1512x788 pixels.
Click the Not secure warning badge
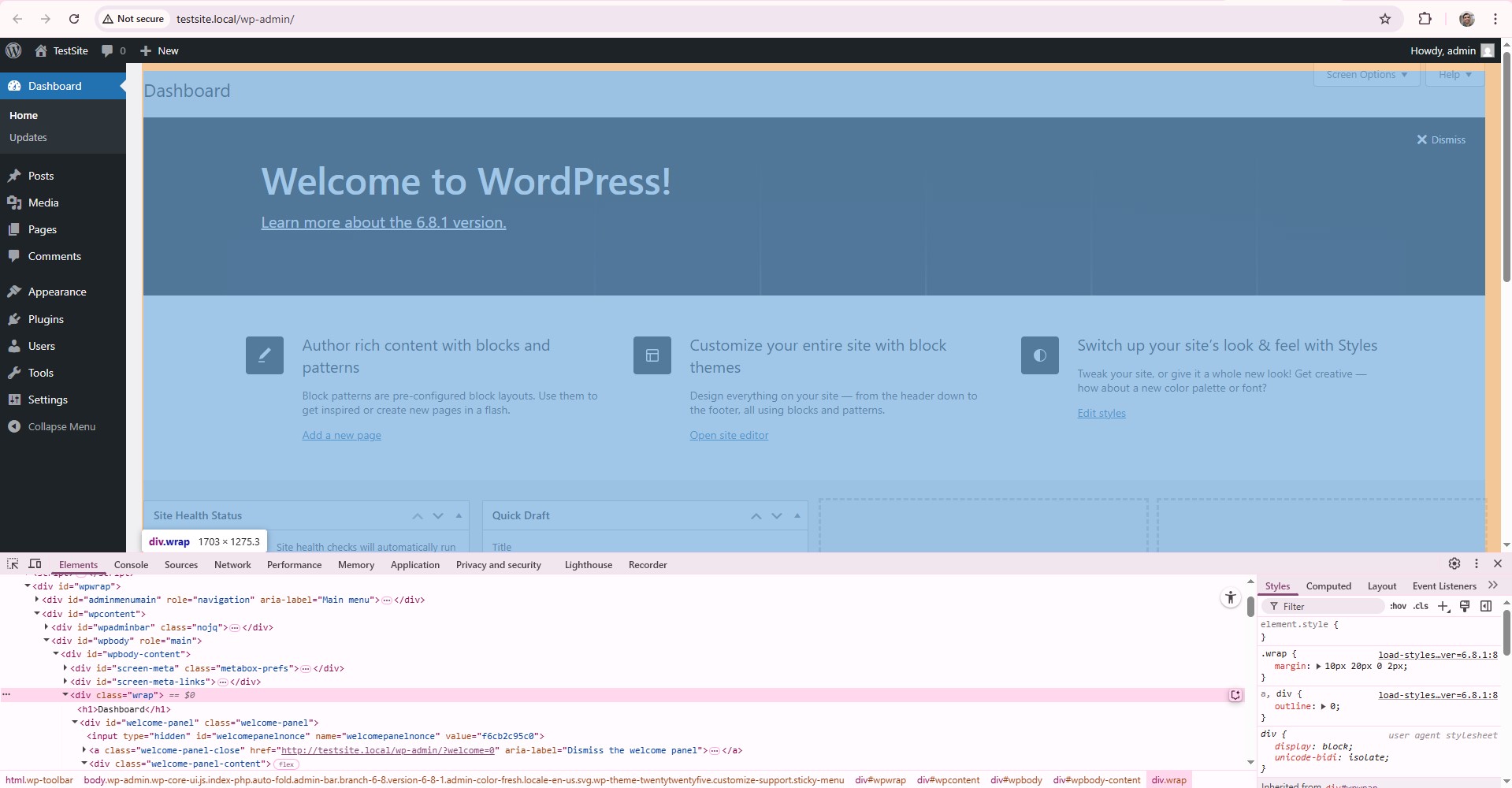133,19
